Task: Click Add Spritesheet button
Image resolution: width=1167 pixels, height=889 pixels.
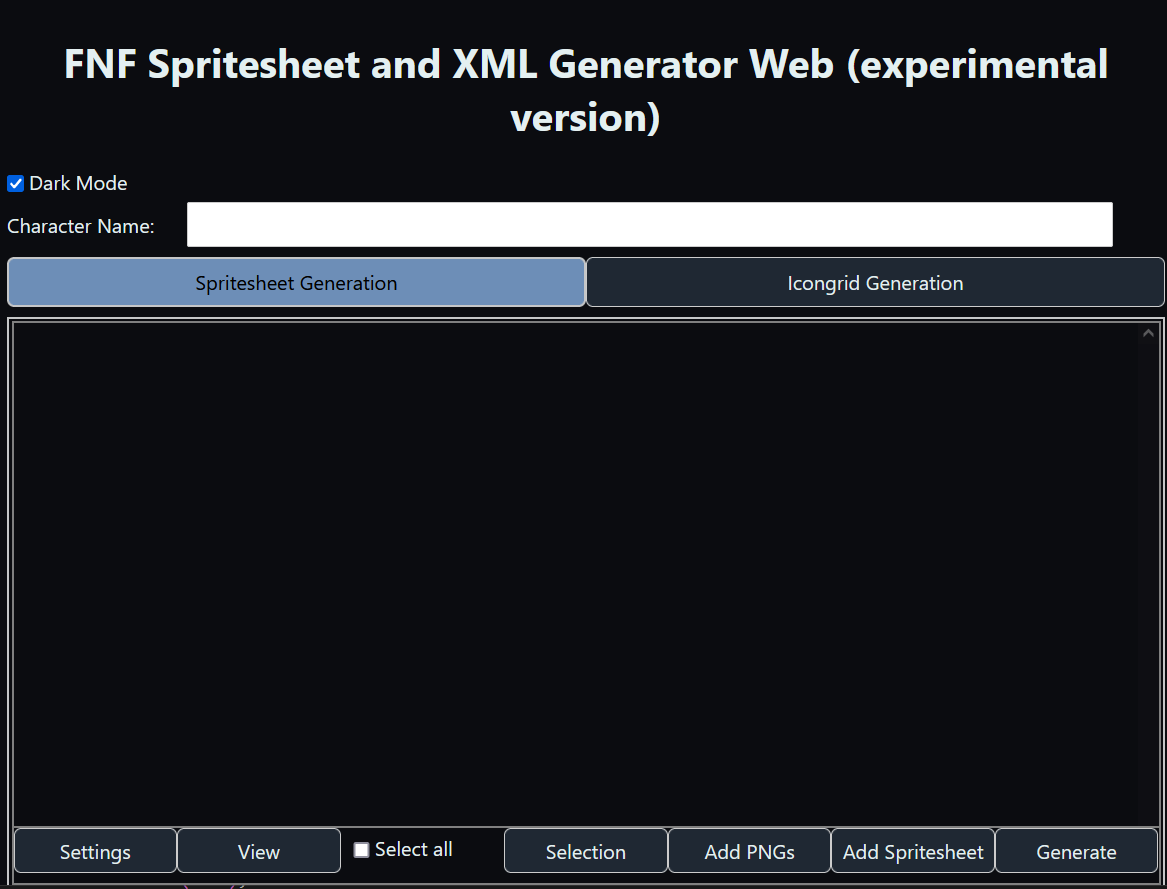Action: pos(913,851)
